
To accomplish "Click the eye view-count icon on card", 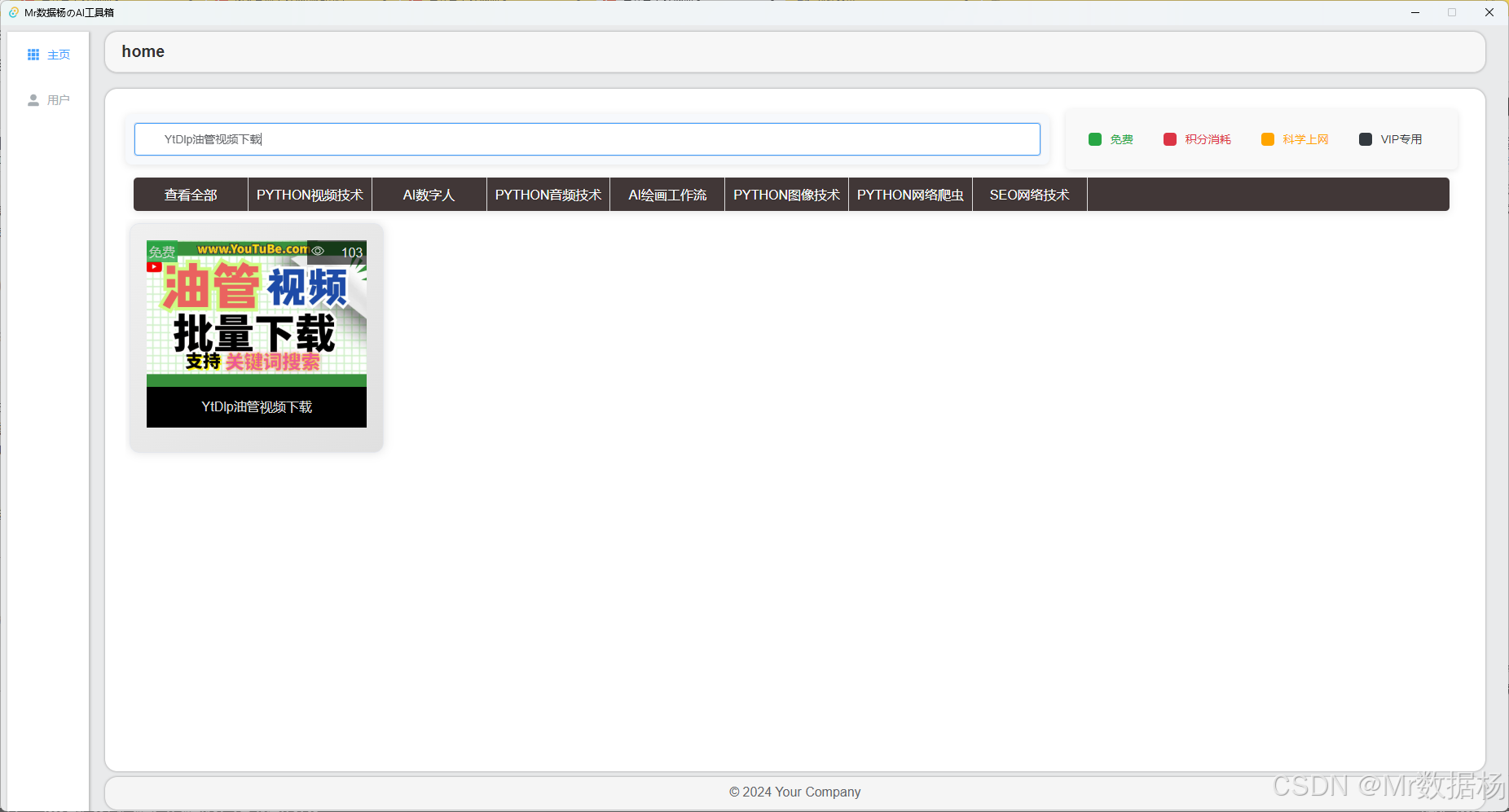I will click(319, 251).
